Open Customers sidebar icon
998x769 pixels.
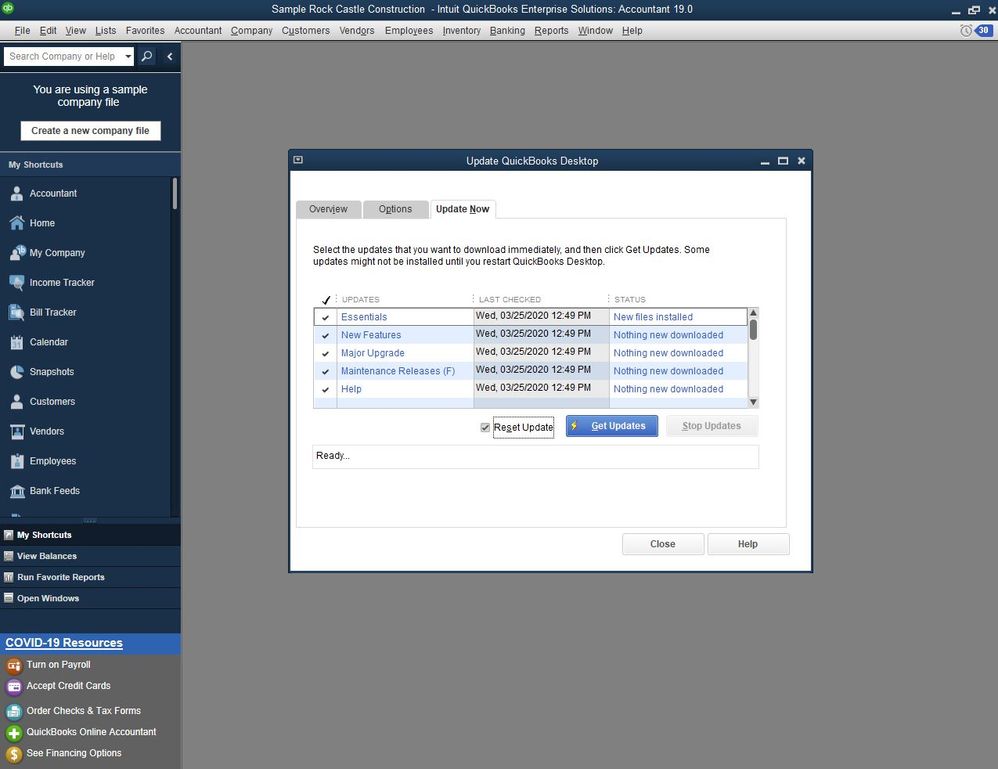(x=17, y=402)
